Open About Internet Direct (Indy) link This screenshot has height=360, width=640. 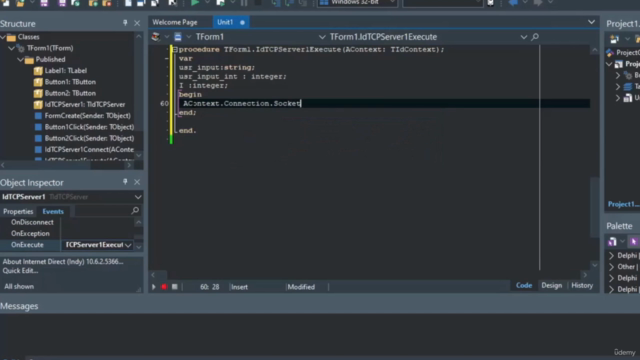[x=63, y=262]
